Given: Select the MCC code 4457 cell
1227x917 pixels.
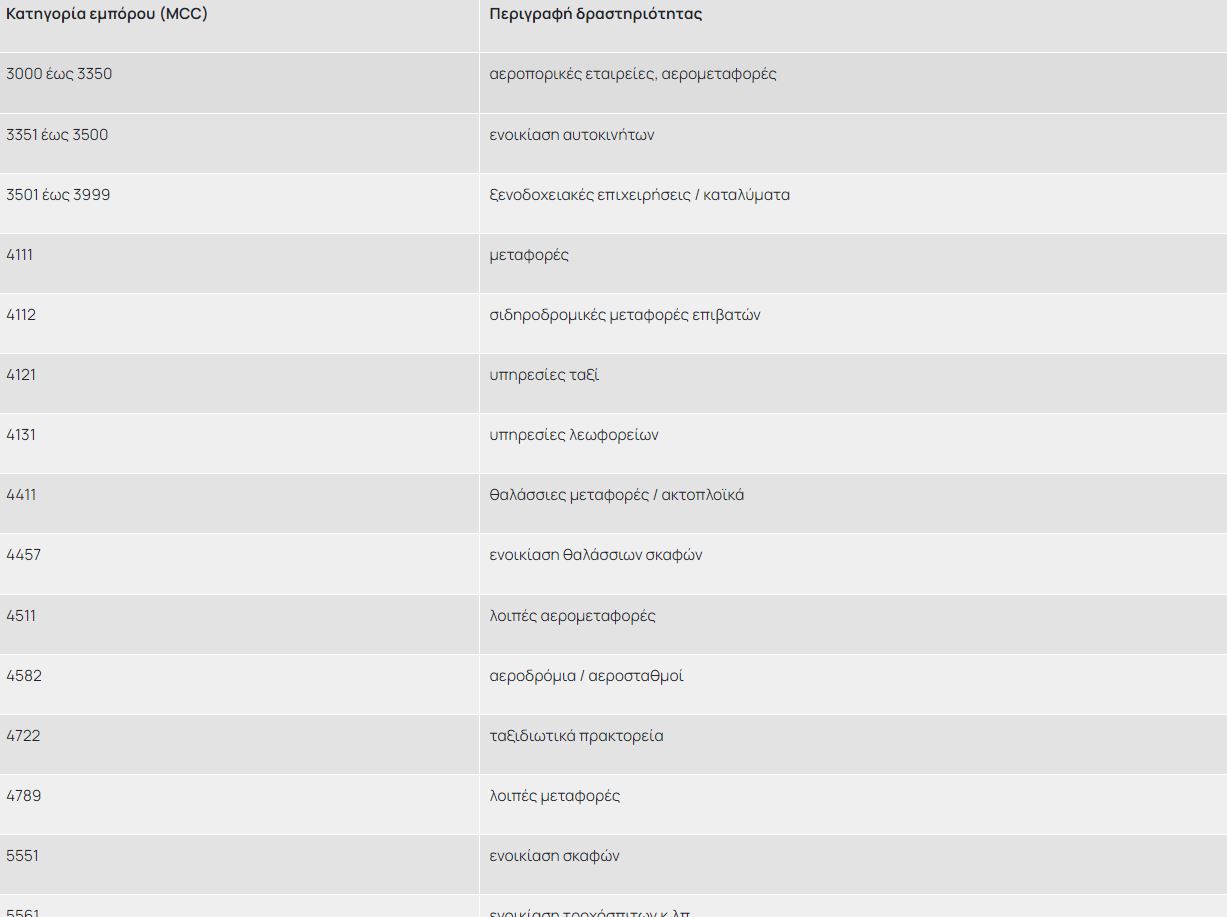Looking at the screenshot, I should [24, 555].
